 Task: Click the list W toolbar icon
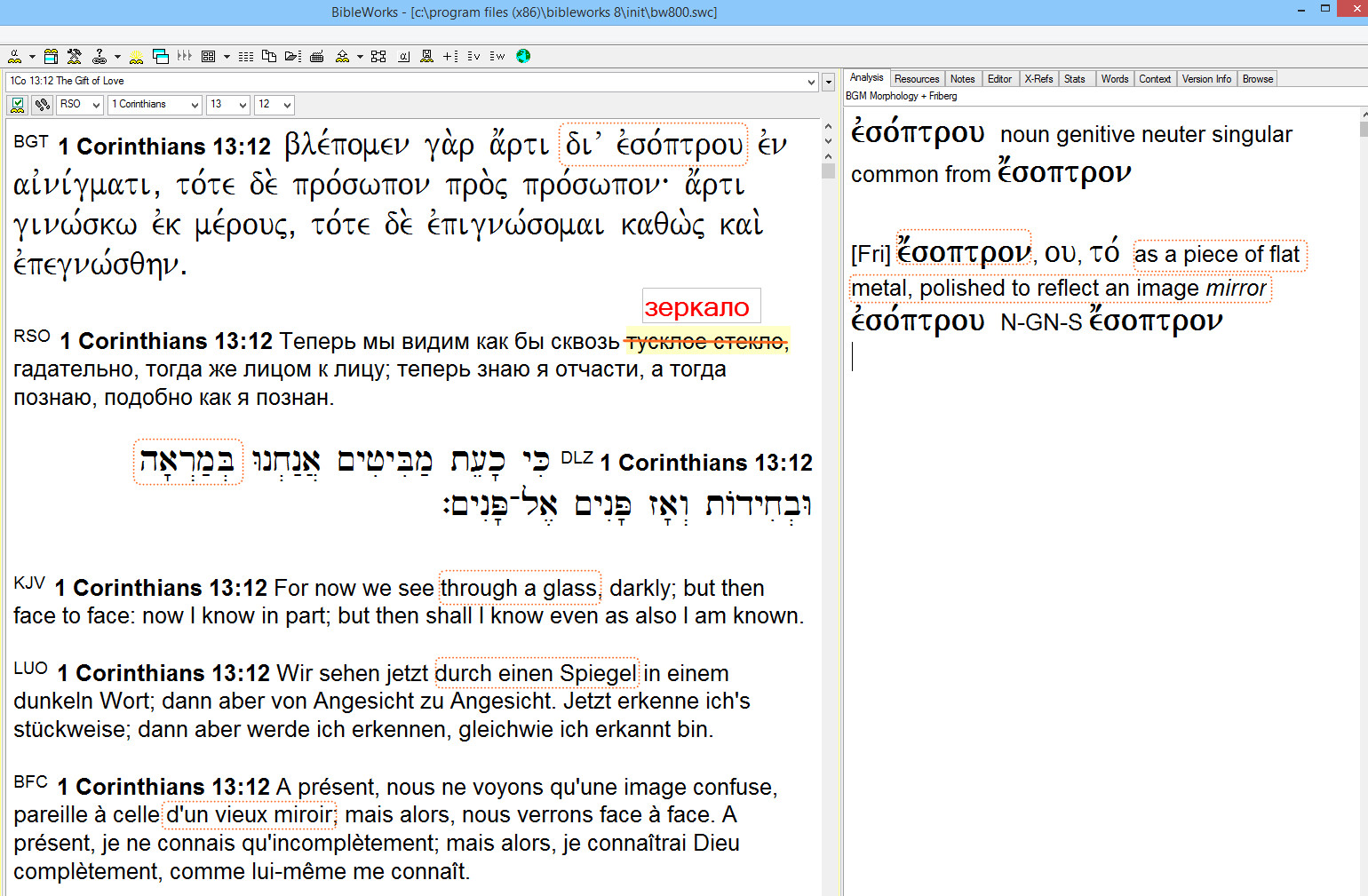(x=497, y=57)
